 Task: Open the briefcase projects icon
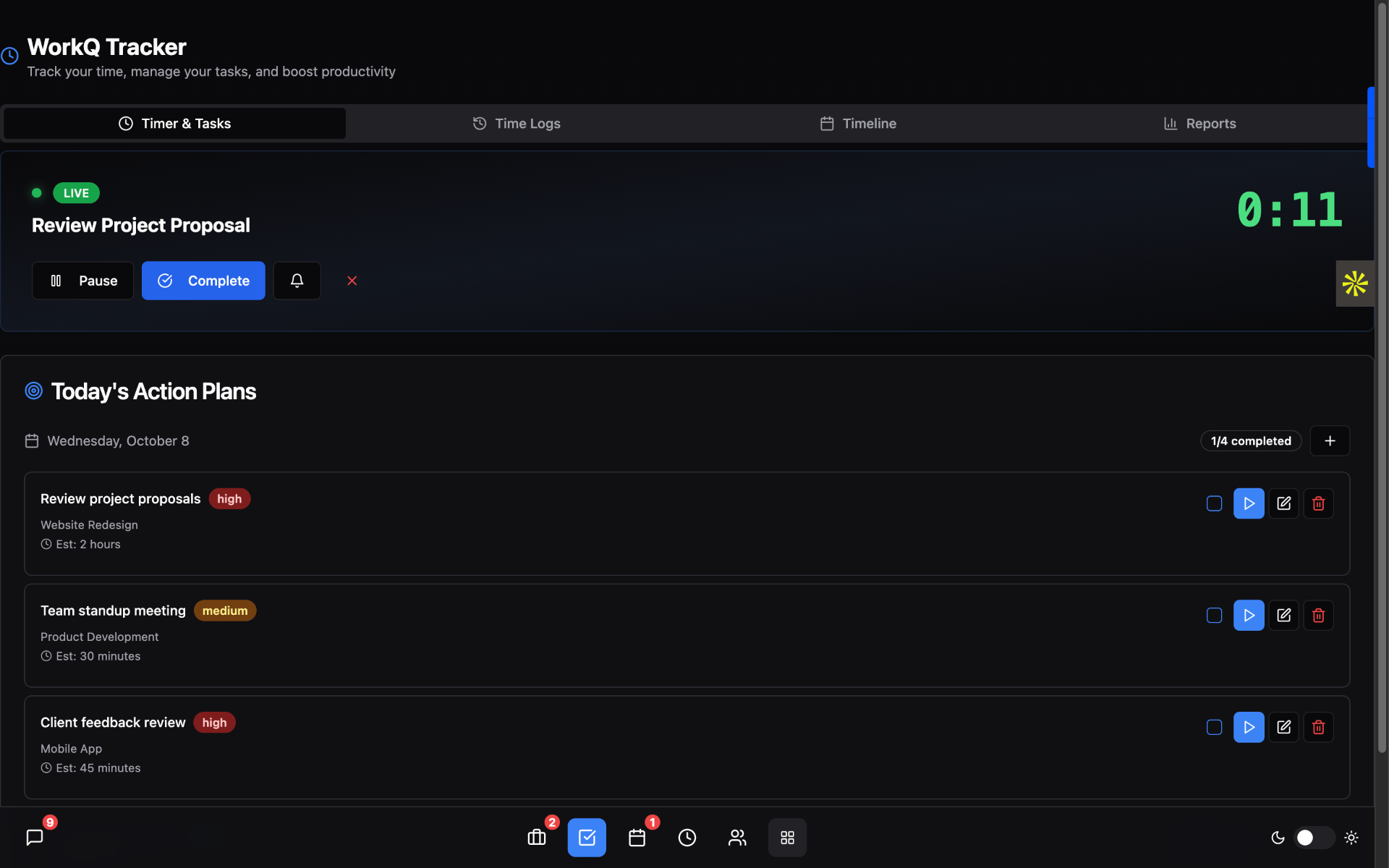coord(537,838)
